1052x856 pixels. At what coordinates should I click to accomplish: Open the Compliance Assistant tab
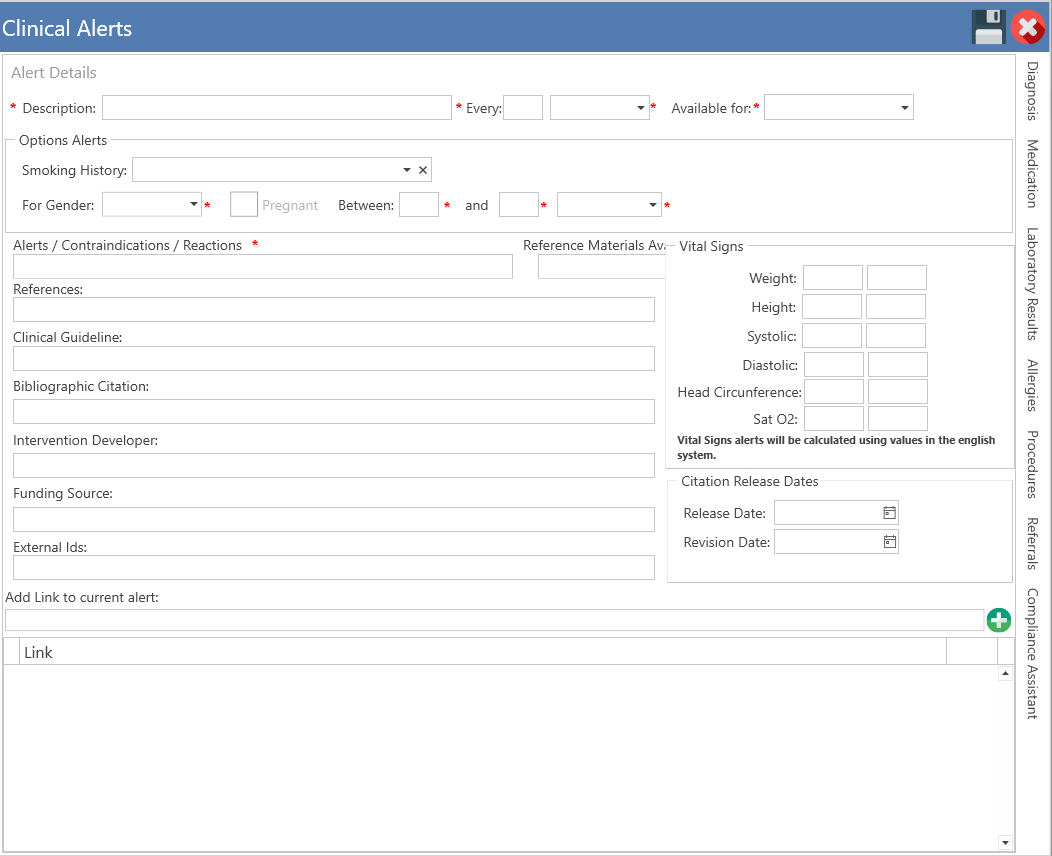1032,653
